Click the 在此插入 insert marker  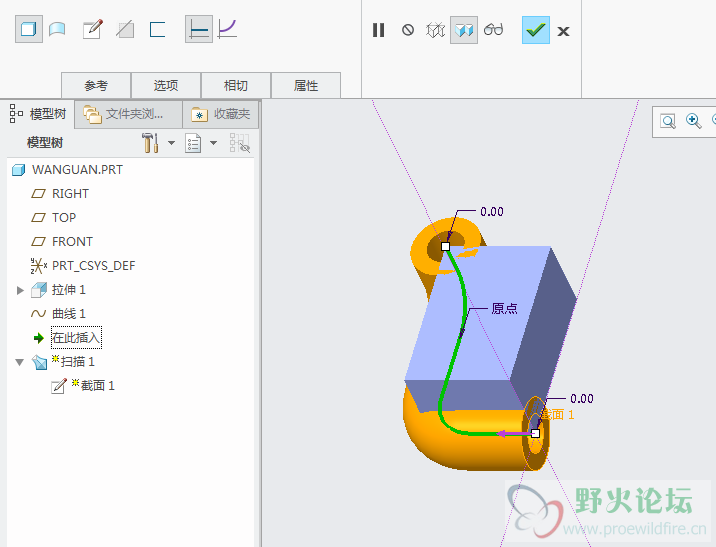[x=76, y=338]
